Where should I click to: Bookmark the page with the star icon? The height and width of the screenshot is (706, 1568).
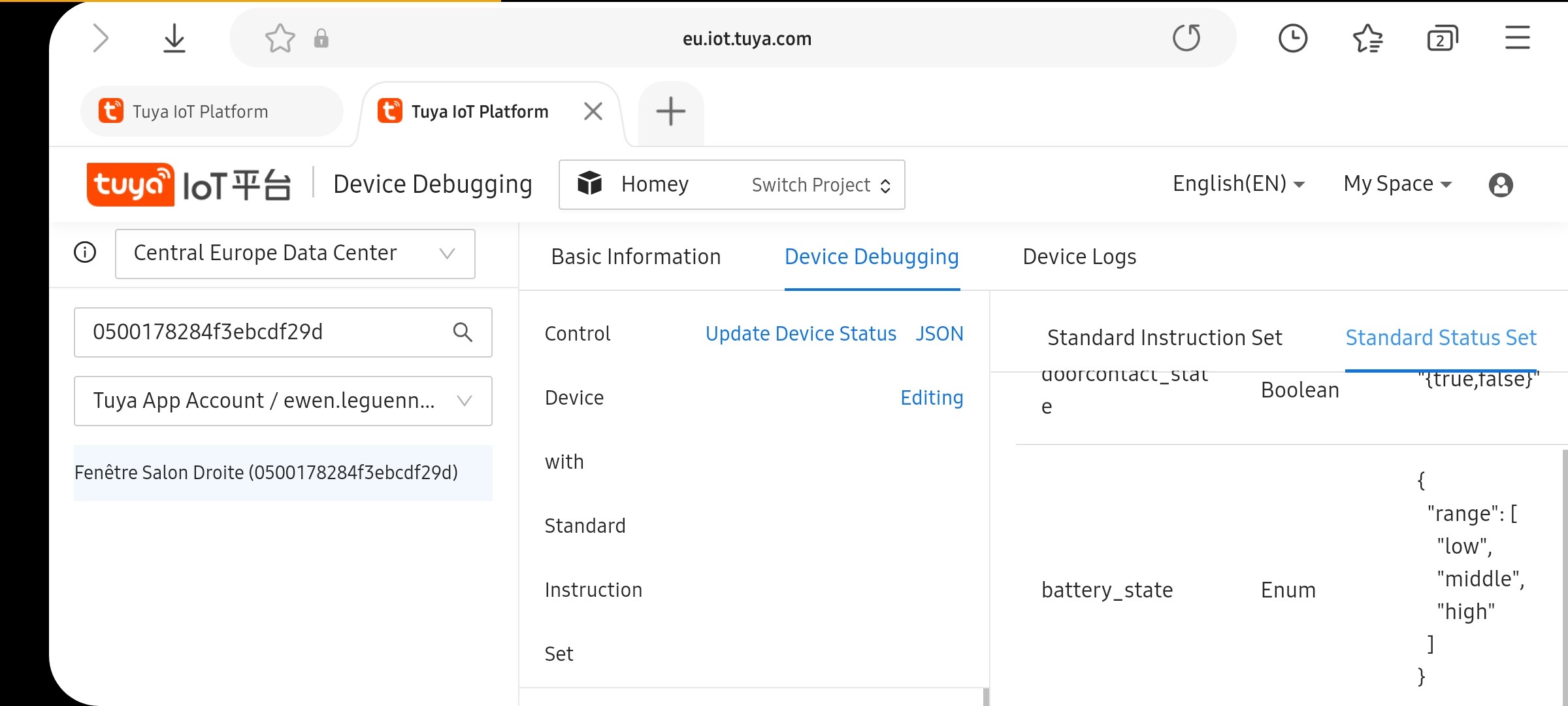pos(280,38)
